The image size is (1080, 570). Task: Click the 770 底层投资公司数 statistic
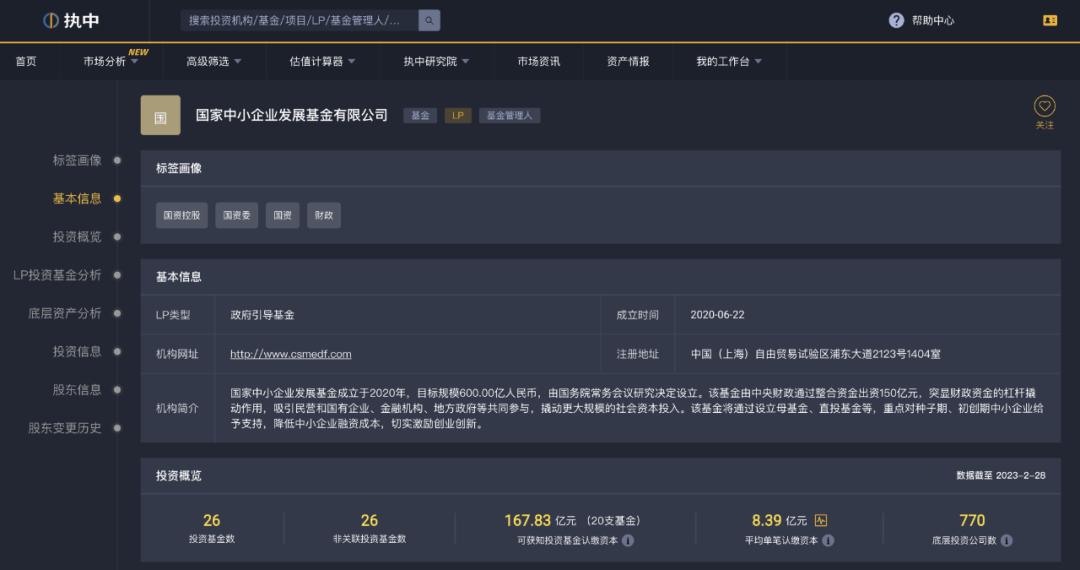click(972, 528)
